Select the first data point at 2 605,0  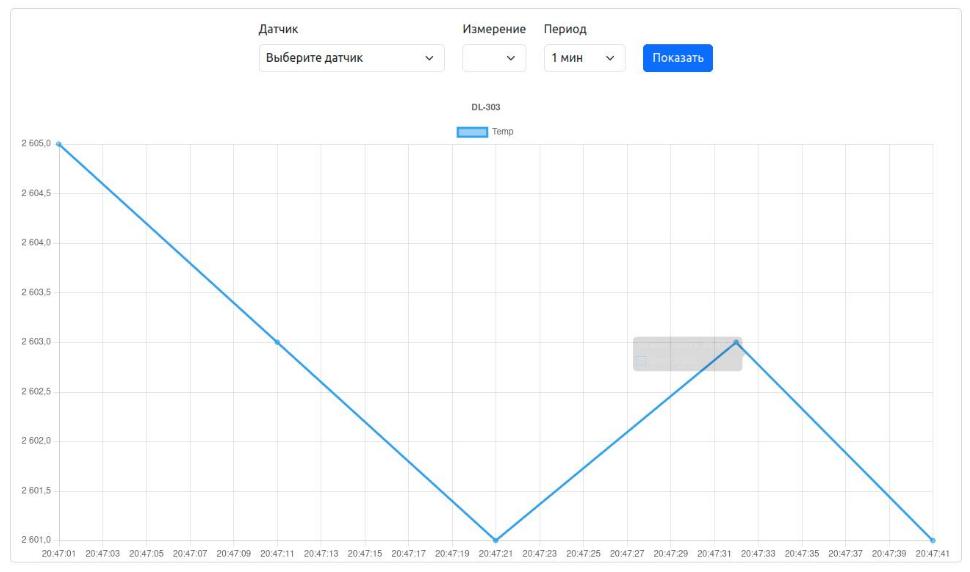59,144
